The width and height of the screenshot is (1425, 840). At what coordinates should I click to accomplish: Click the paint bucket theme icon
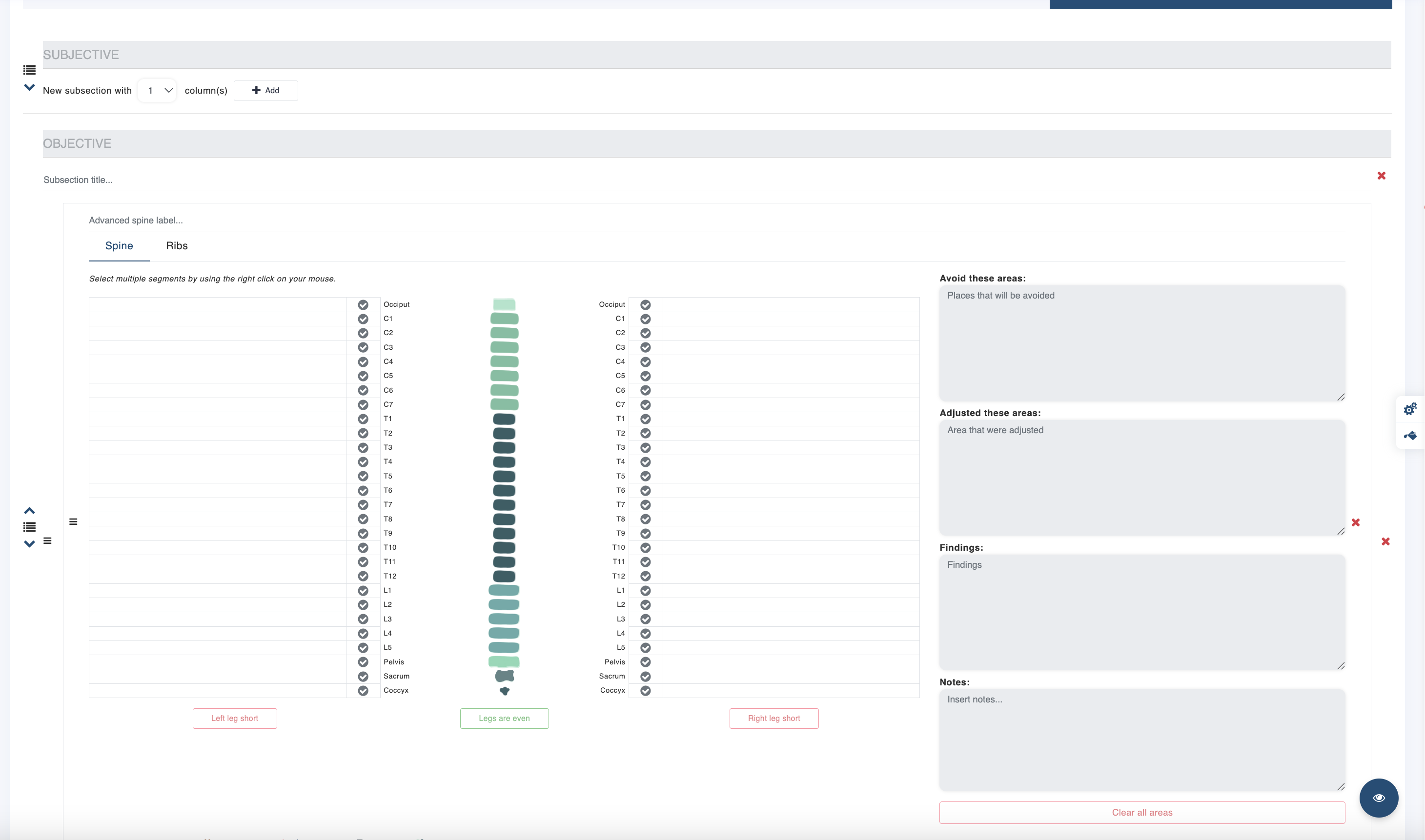(x=1410, y=435)
